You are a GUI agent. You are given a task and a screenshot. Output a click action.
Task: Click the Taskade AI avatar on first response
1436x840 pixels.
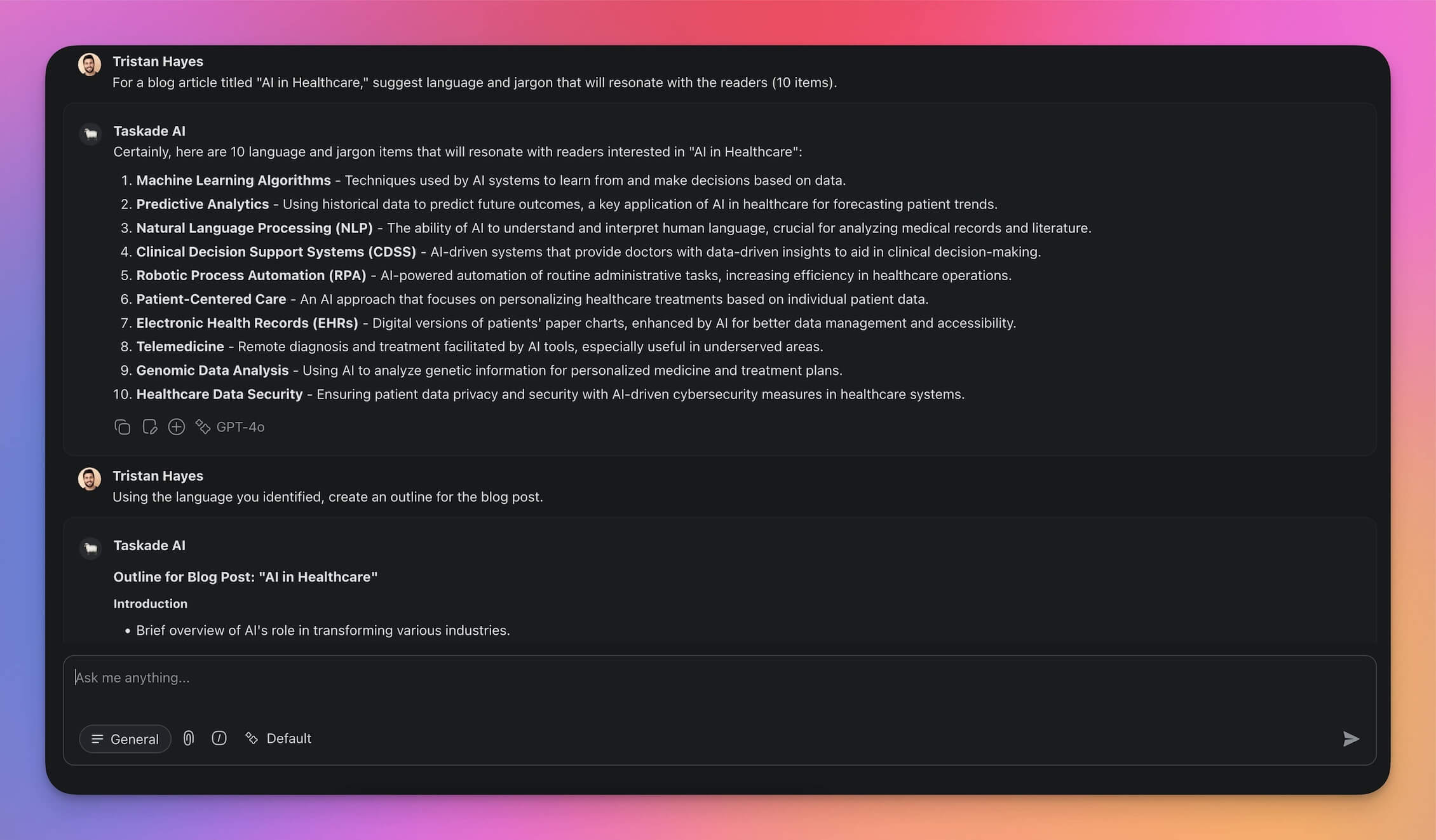pyautogui.click(x=91, y=134)
